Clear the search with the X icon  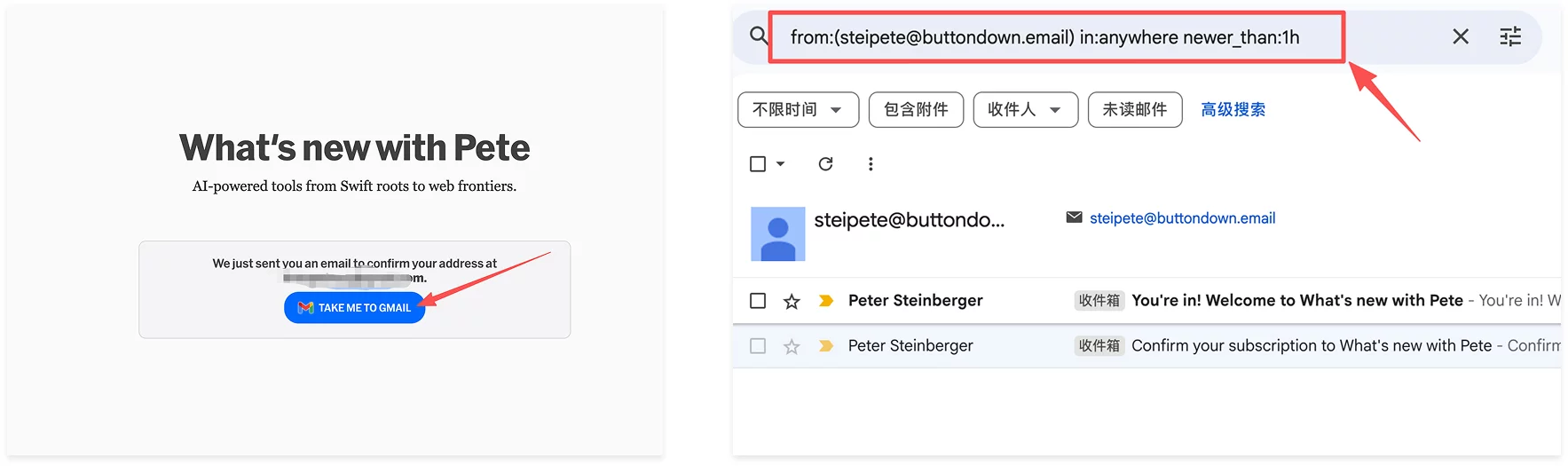[1460, 36]
